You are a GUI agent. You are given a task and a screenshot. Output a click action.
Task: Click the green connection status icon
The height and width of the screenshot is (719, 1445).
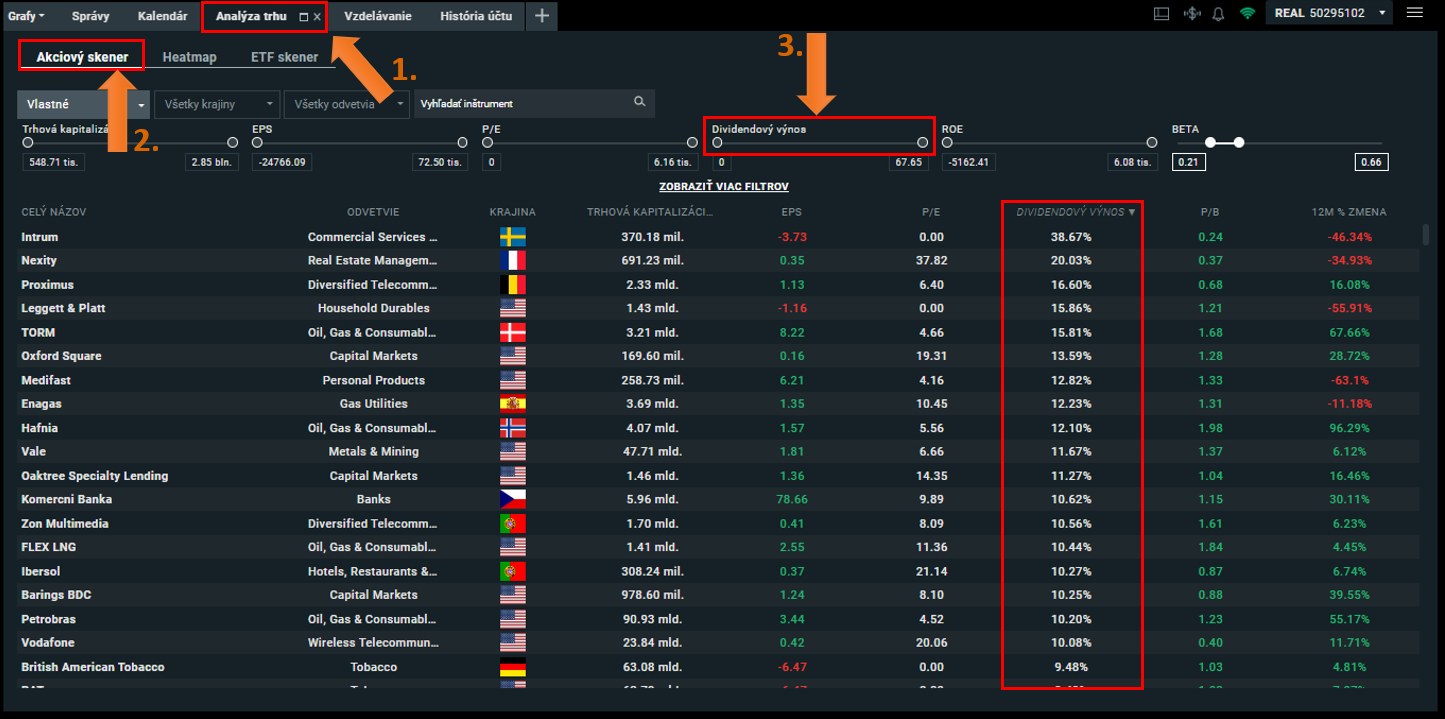[x=1246, y=14]
